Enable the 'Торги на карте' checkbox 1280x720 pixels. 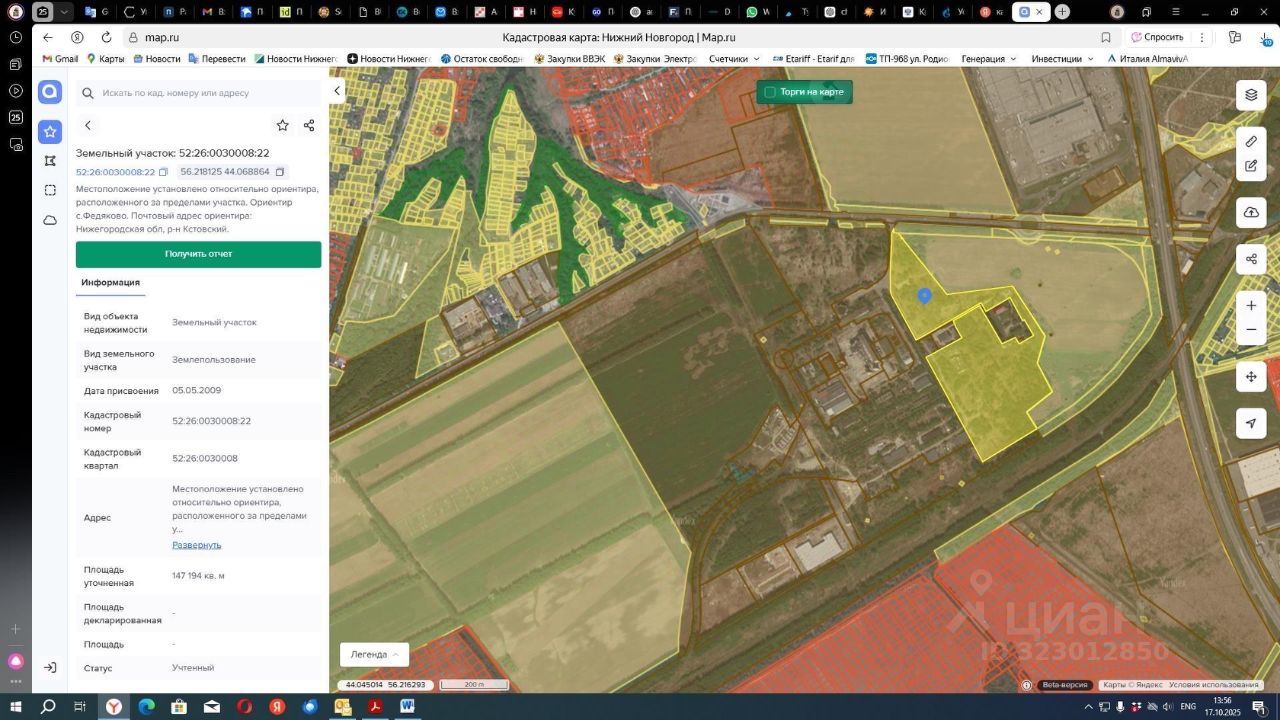[770, 92]
